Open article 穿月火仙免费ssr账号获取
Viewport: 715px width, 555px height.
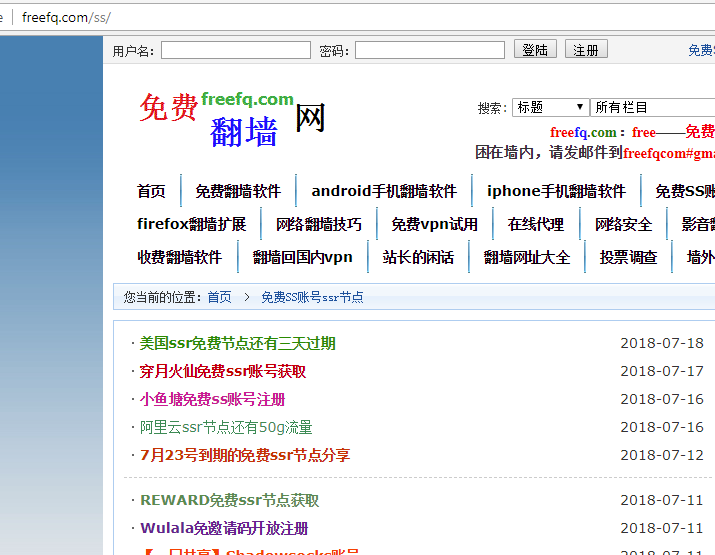tap(223, 371)
